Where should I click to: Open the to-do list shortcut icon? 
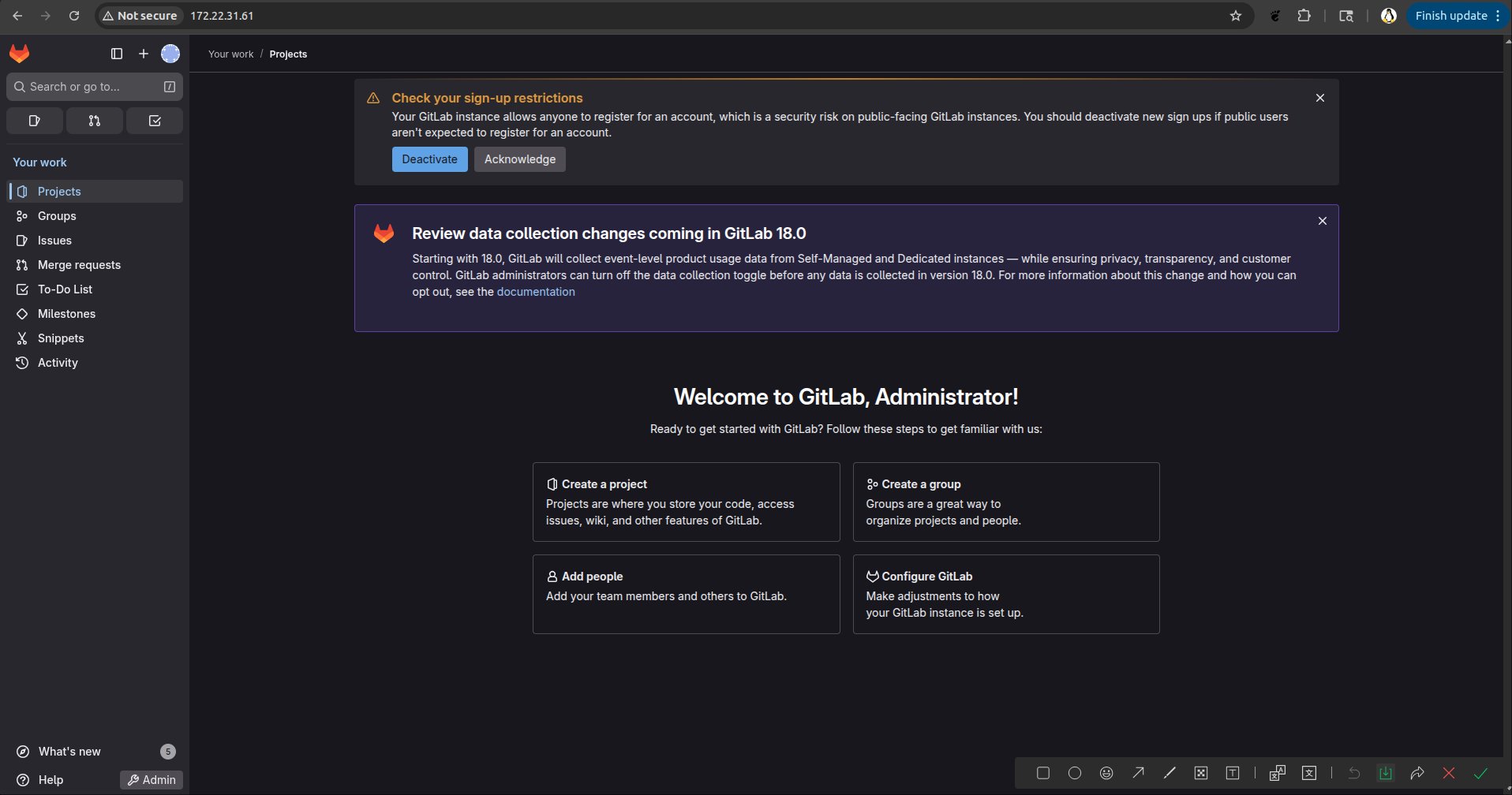tap(154, 121)
